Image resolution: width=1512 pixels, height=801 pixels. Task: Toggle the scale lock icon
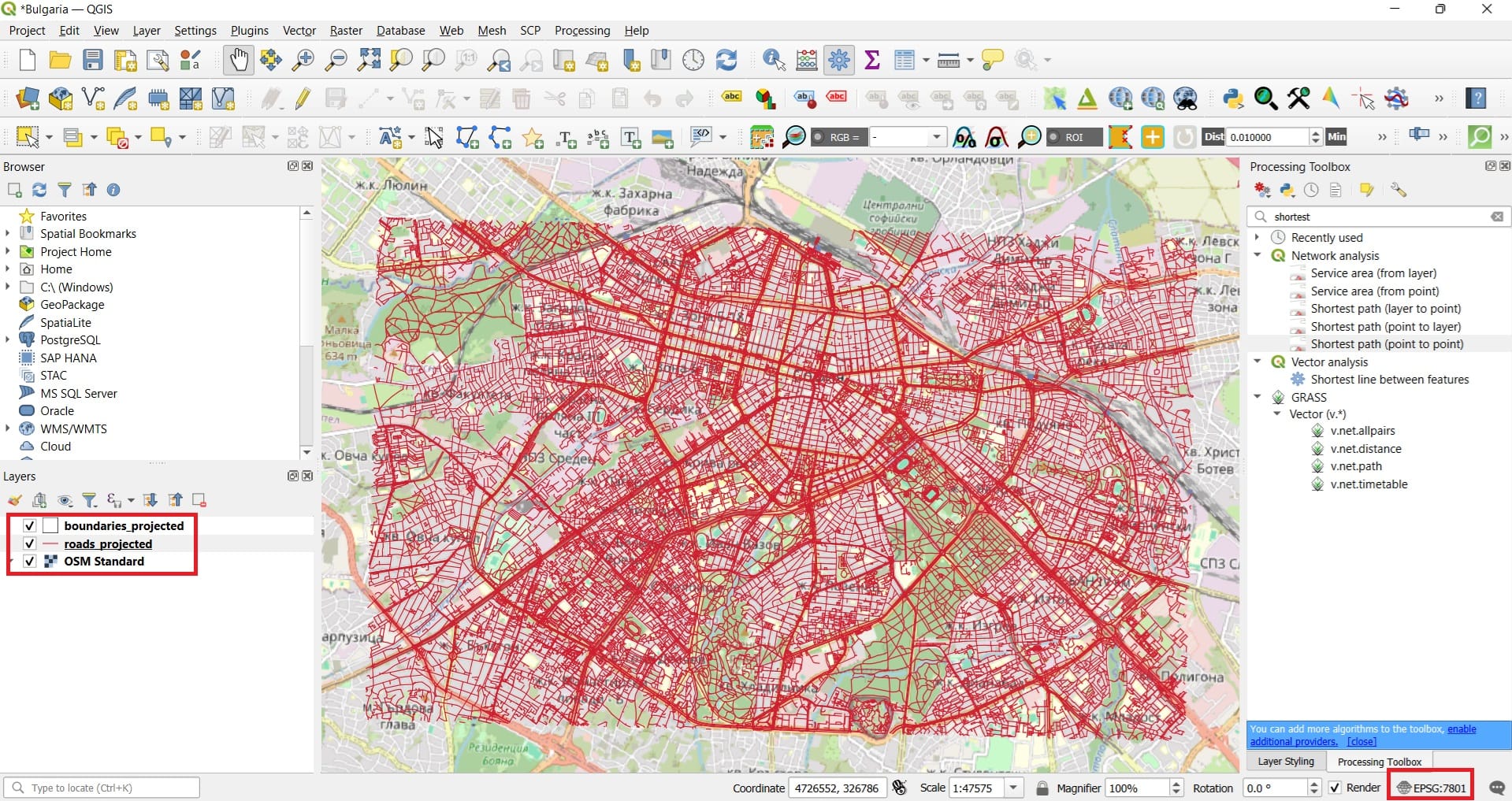pos(1042,788)
